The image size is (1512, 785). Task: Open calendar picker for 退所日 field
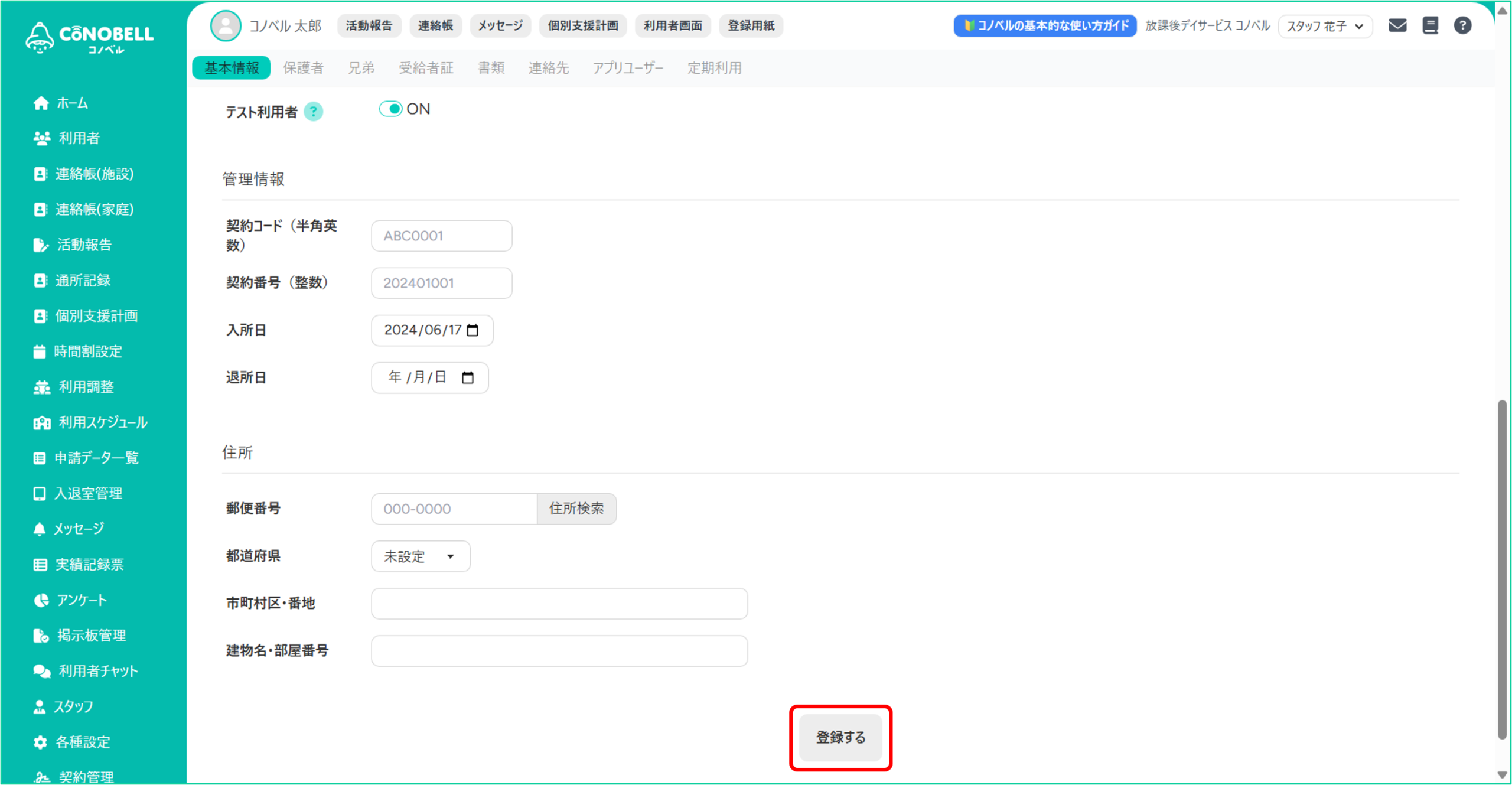468,377
